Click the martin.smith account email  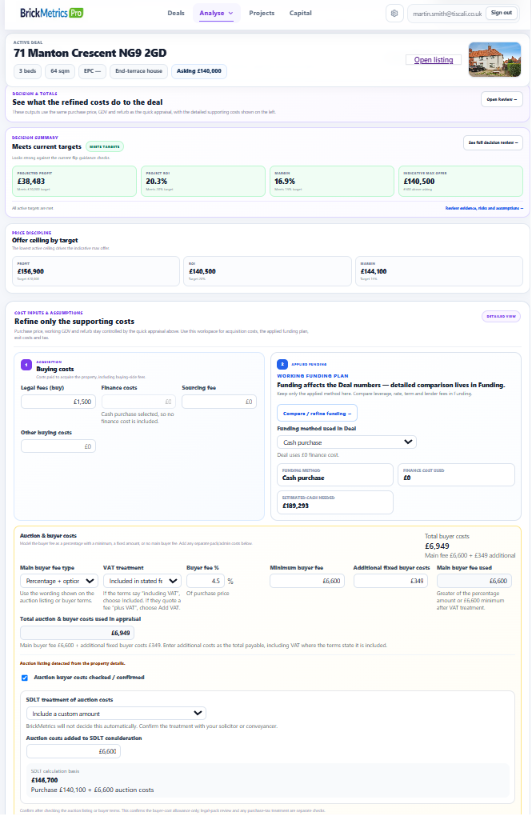tap(447, 14)
